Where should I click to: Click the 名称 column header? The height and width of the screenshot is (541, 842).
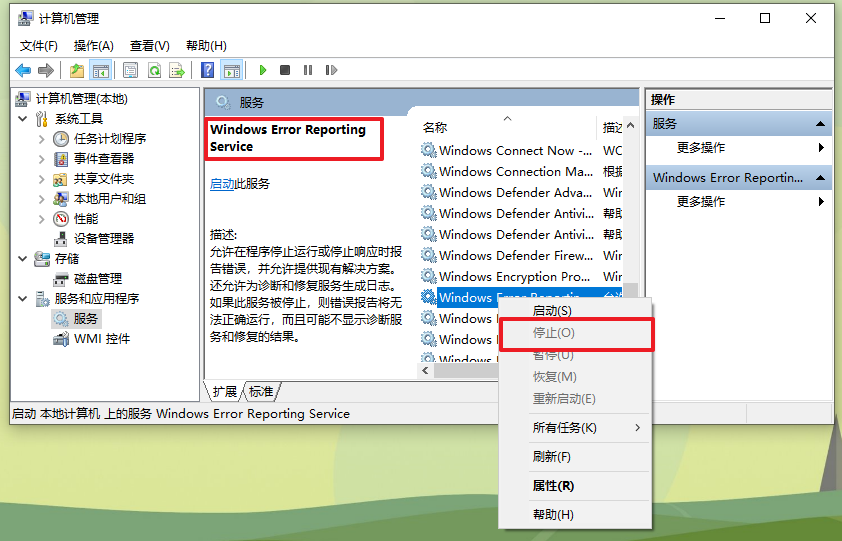tap(435, 127)
